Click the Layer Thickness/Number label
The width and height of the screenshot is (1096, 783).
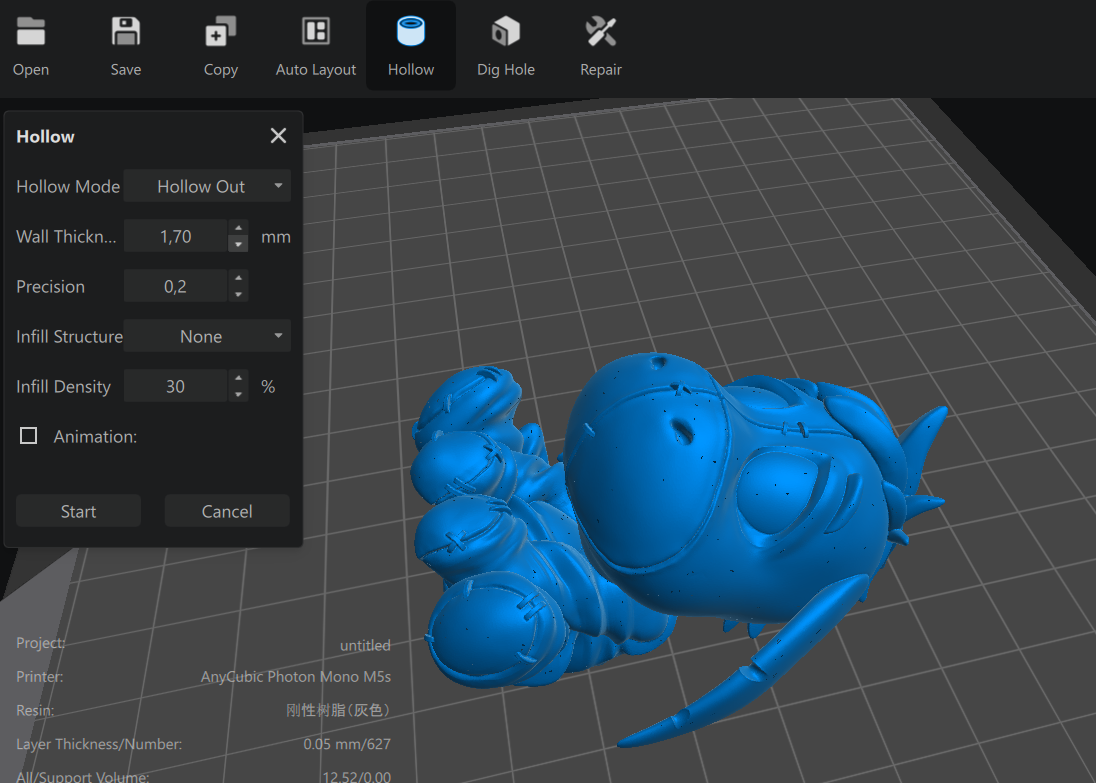(x=99, y=744)
